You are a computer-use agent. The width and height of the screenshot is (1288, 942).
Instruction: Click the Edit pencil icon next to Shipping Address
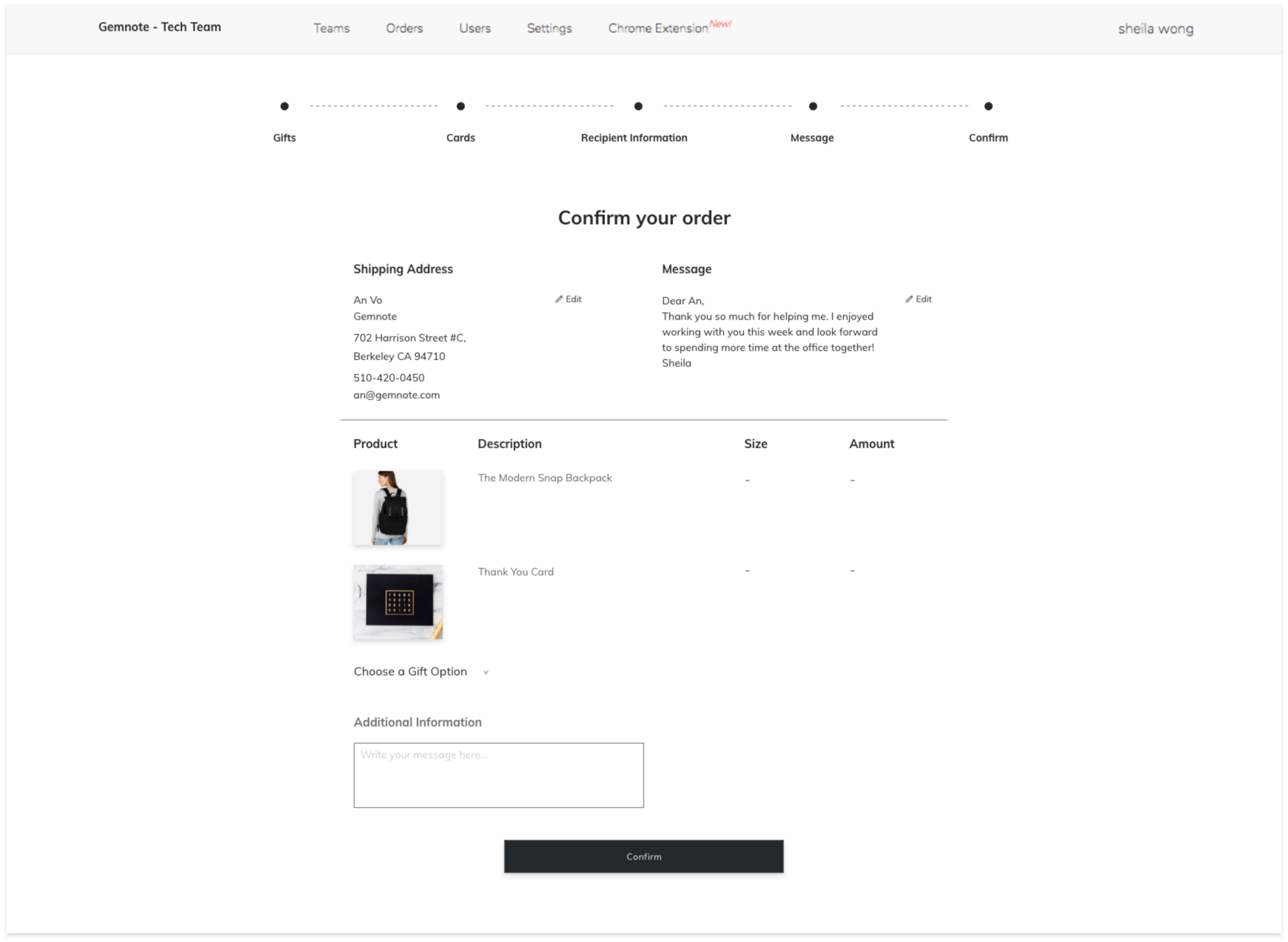(x=568, y=299)
